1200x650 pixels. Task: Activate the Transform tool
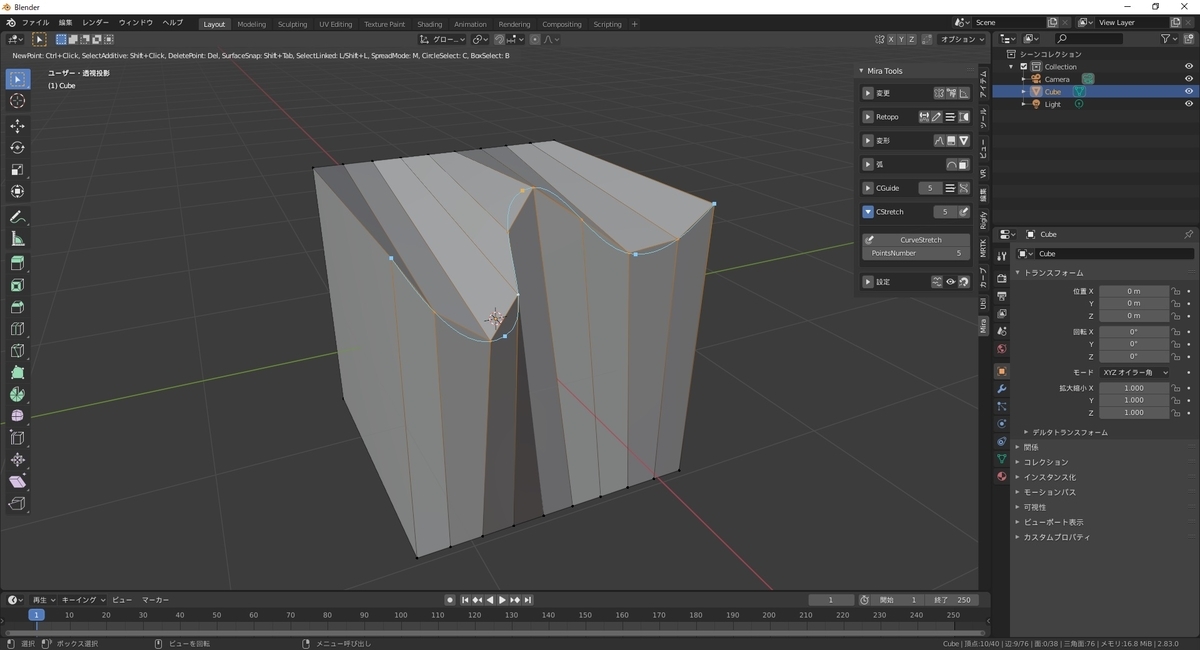pos(17,192)
